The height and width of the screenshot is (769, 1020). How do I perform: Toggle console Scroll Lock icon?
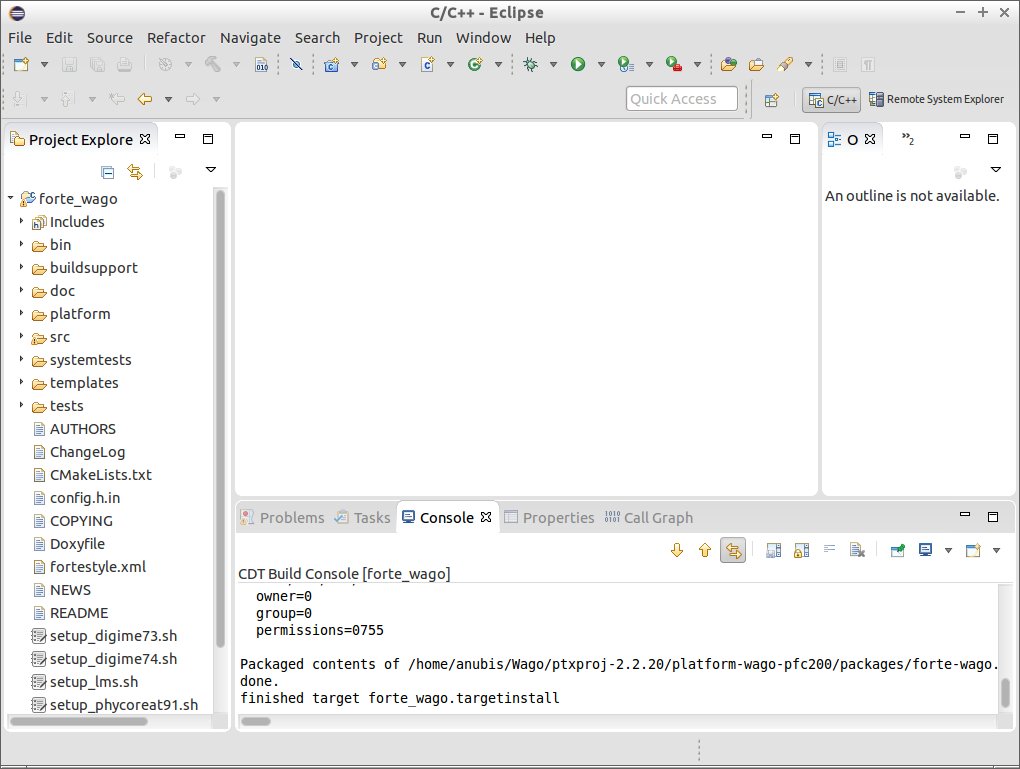[x=801, y=550]
